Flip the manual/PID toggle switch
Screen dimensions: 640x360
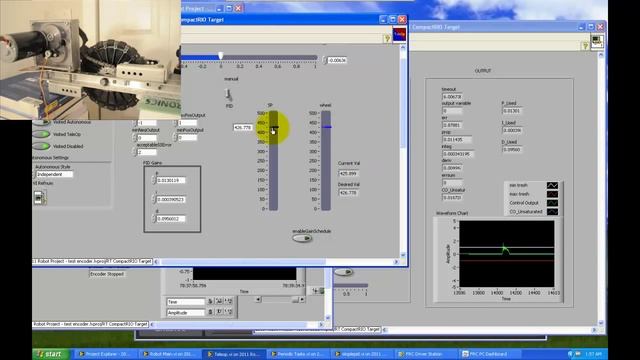point(229,94)
